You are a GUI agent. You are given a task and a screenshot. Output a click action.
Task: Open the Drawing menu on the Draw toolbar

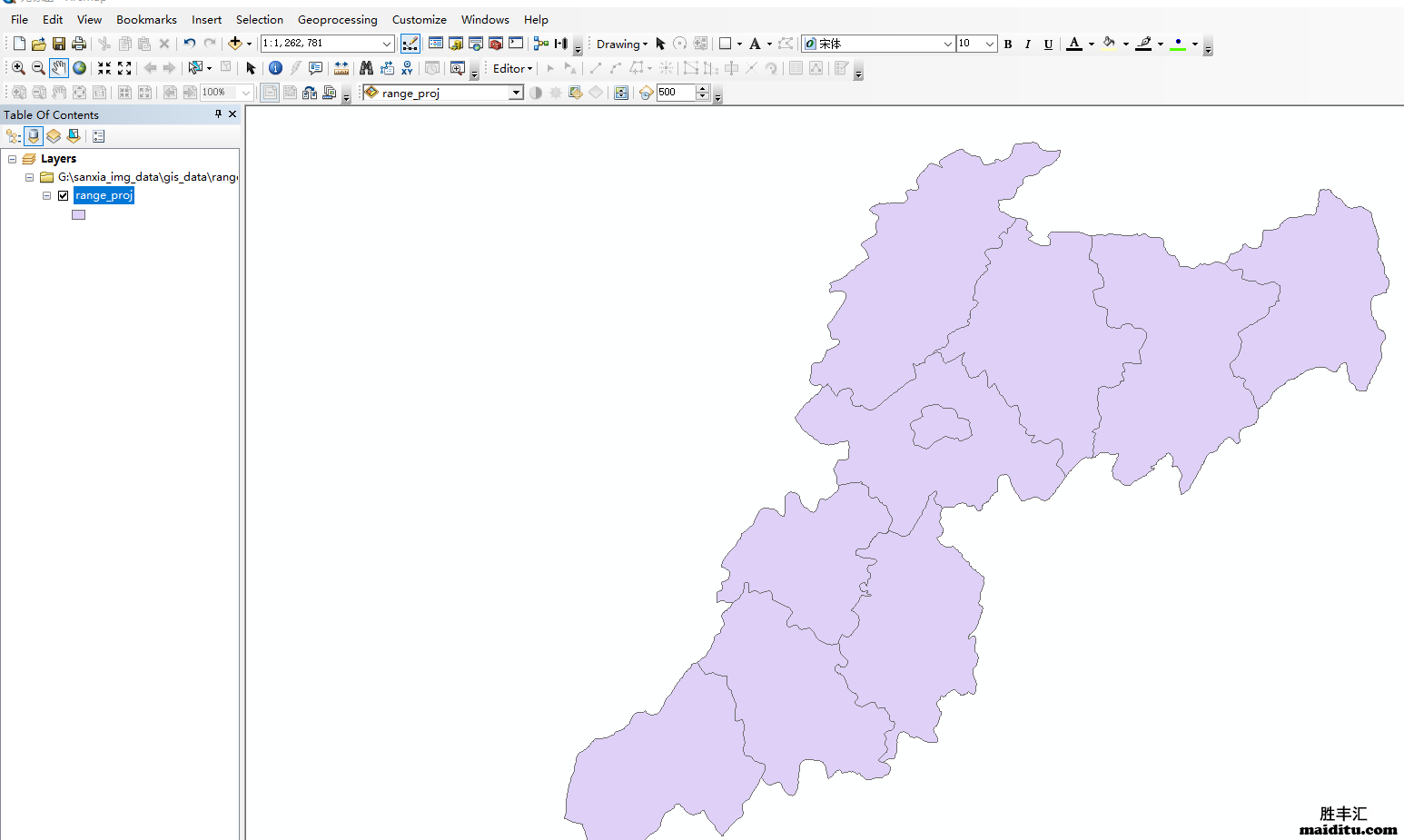click(x=621, y=44)
